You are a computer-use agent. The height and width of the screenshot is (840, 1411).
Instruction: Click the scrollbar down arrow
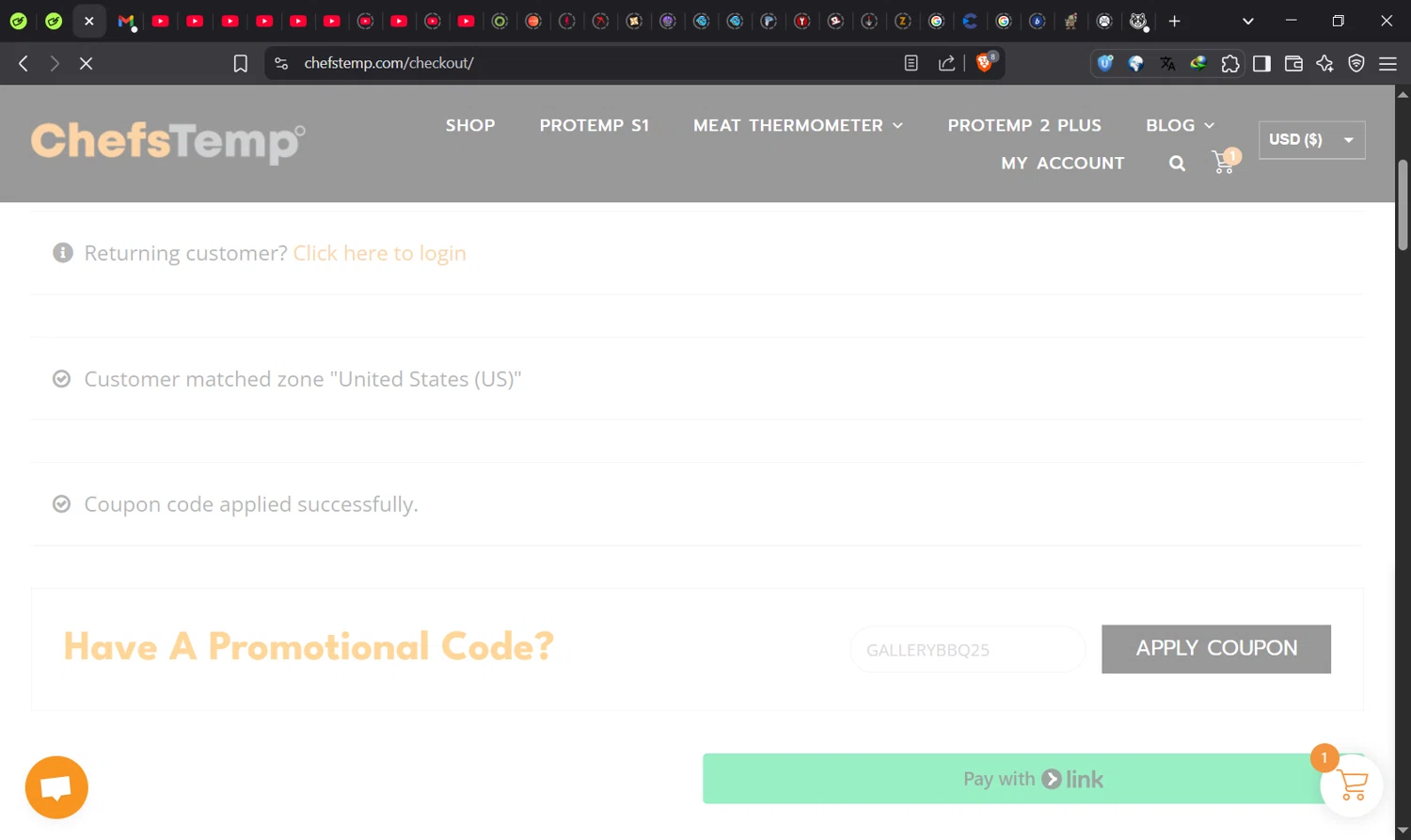point(1403,832)
